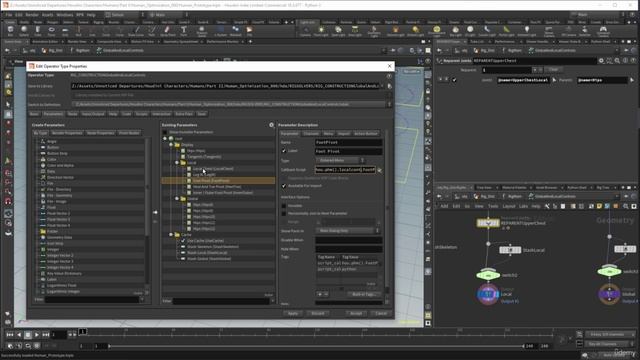The width and height of the screenshot is (640, 360).
Task: Open the File menu
Action: [9, 15]
